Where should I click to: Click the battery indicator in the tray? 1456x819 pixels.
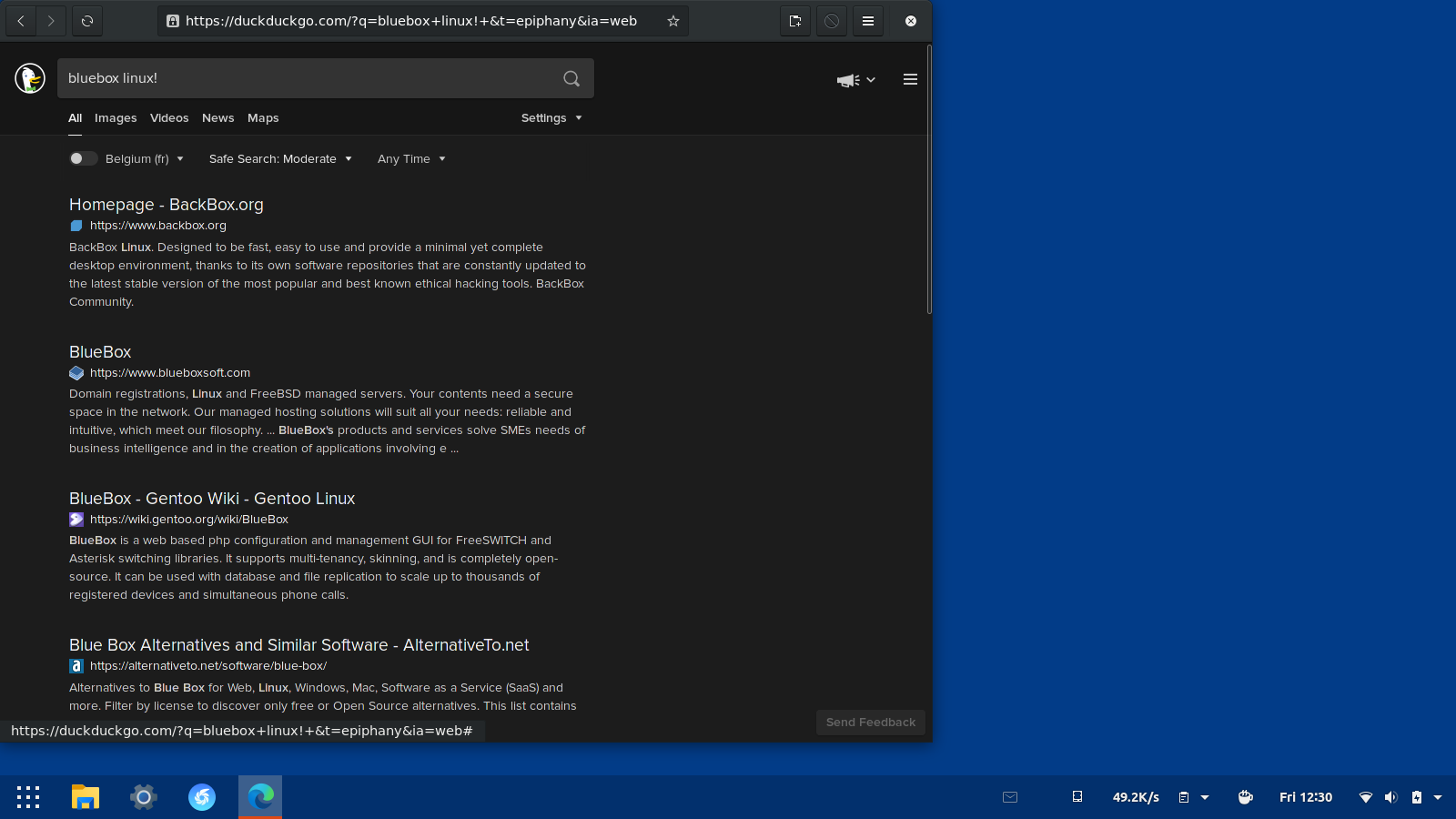[x=1417, y=797]
